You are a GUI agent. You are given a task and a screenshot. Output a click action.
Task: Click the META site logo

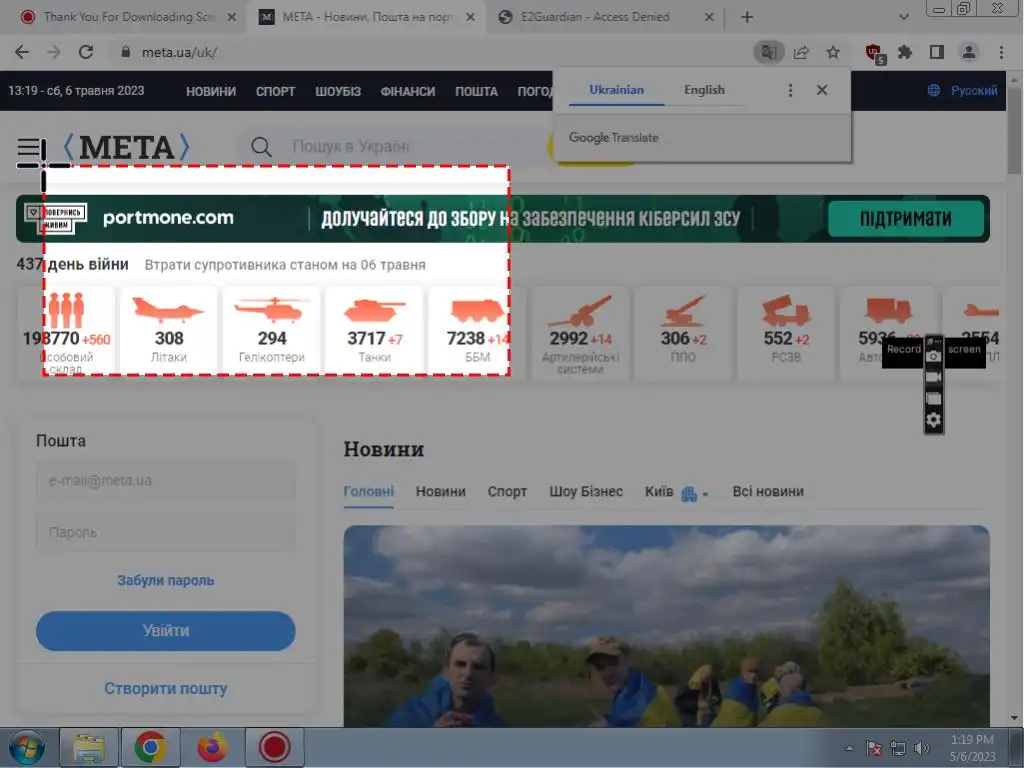click(x=125, y=147)
